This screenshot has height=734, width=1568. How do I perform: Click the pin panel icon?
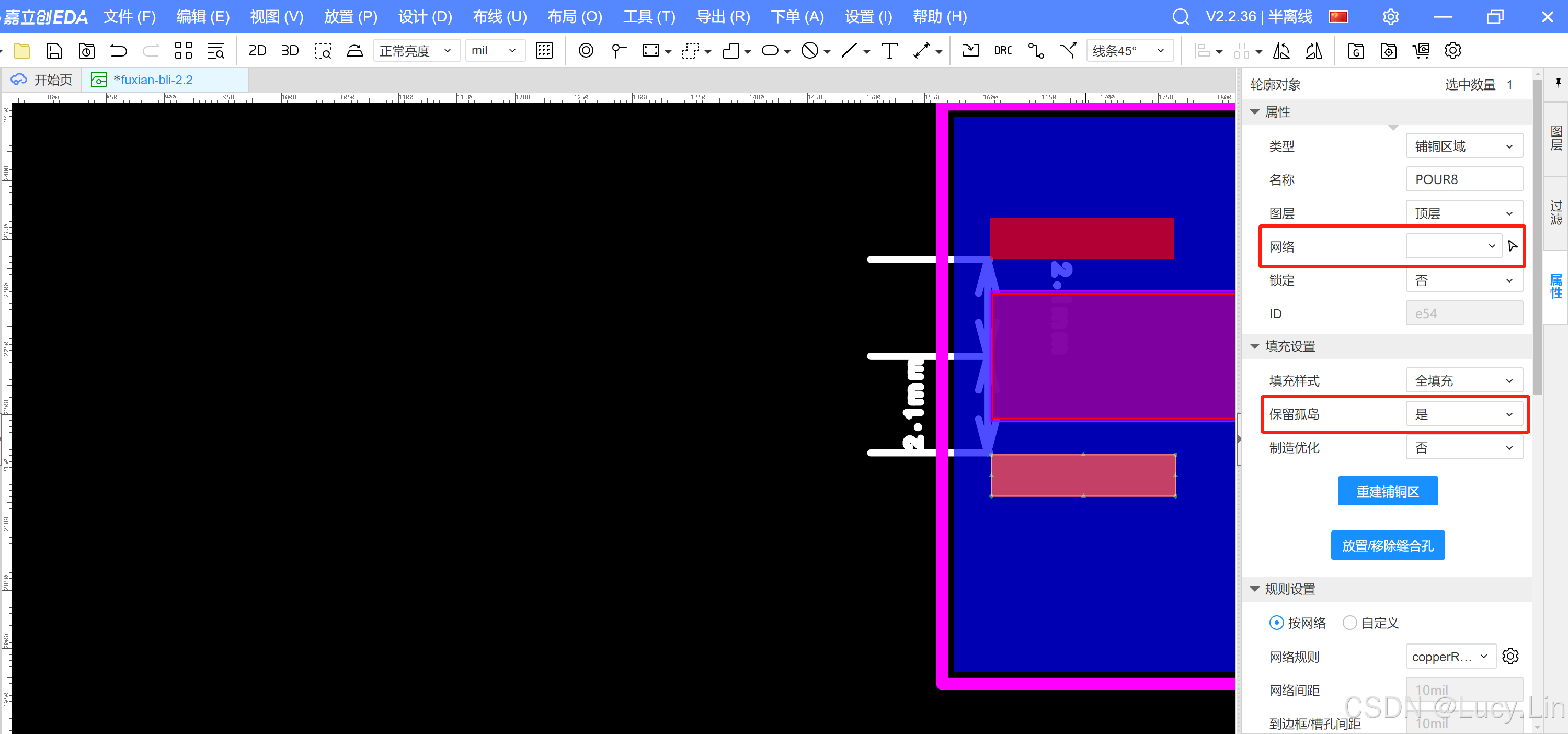coord(1558,83)
